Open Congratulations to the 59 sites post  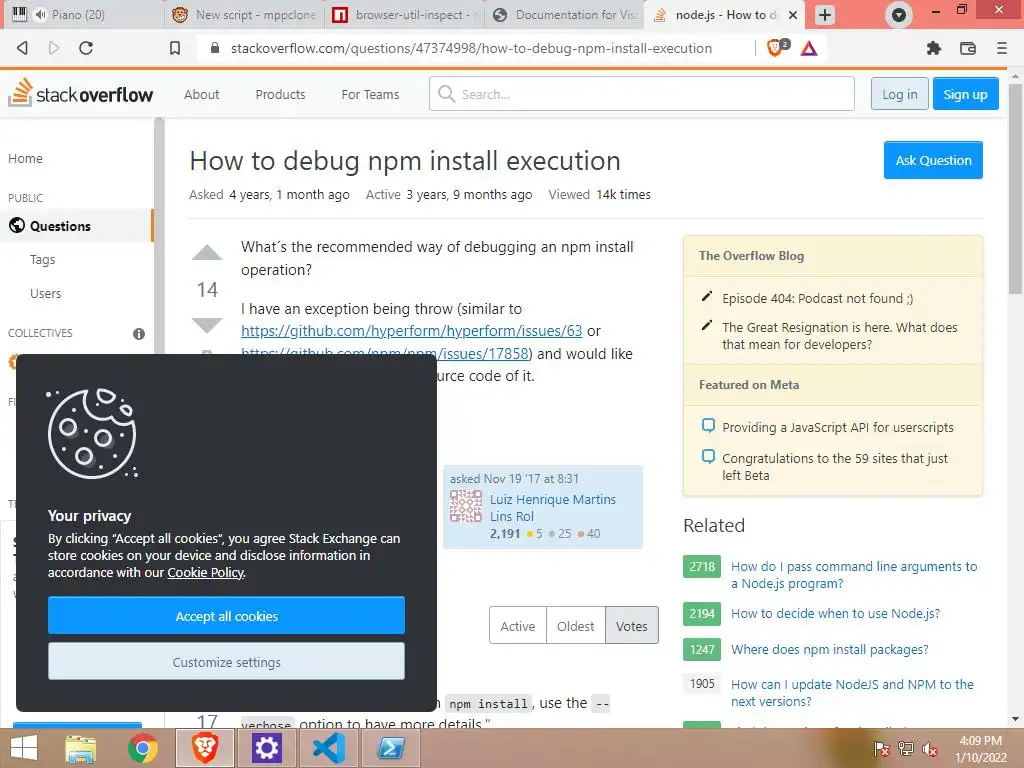click(x=835, y=466)
